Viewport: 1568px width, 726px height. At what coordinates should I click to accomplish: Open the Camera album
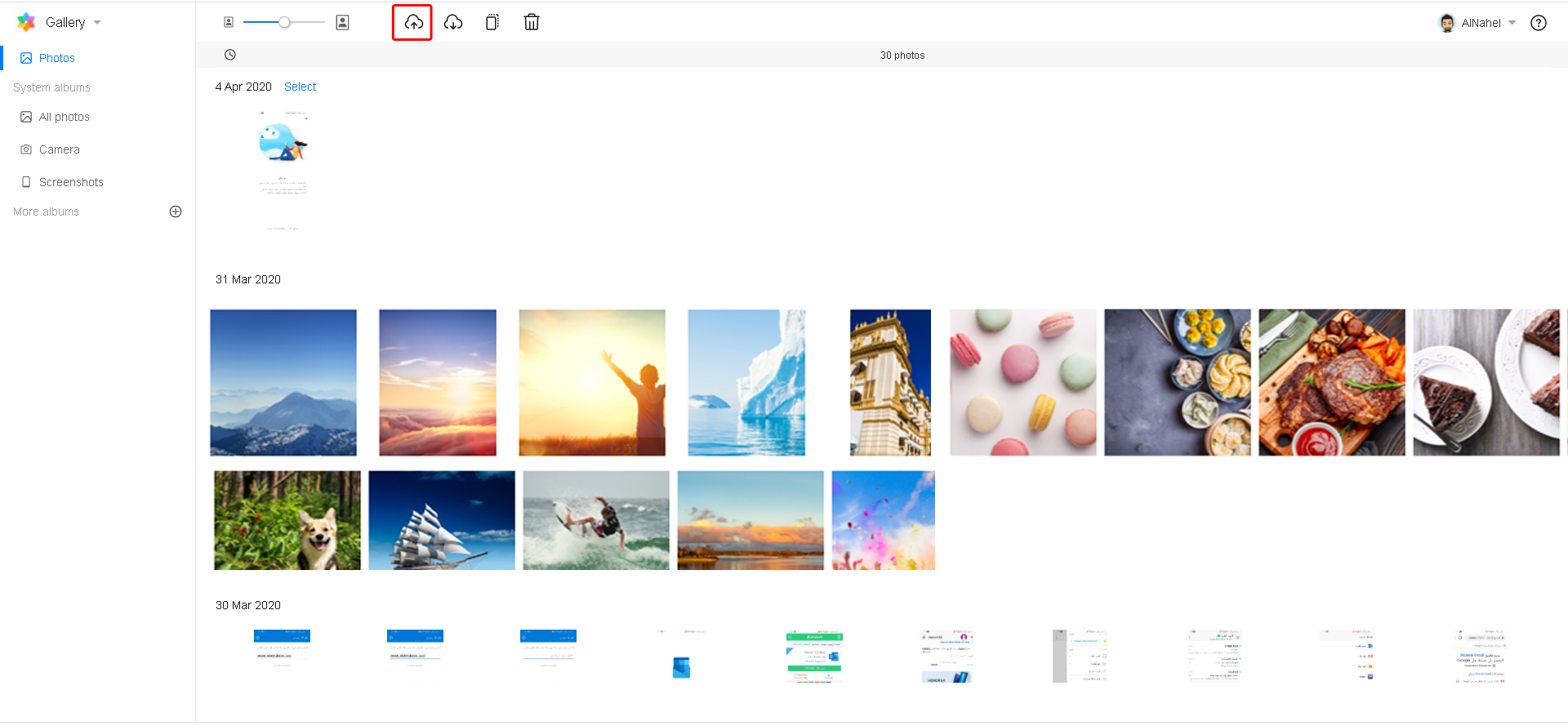click(x=59, y=149)
